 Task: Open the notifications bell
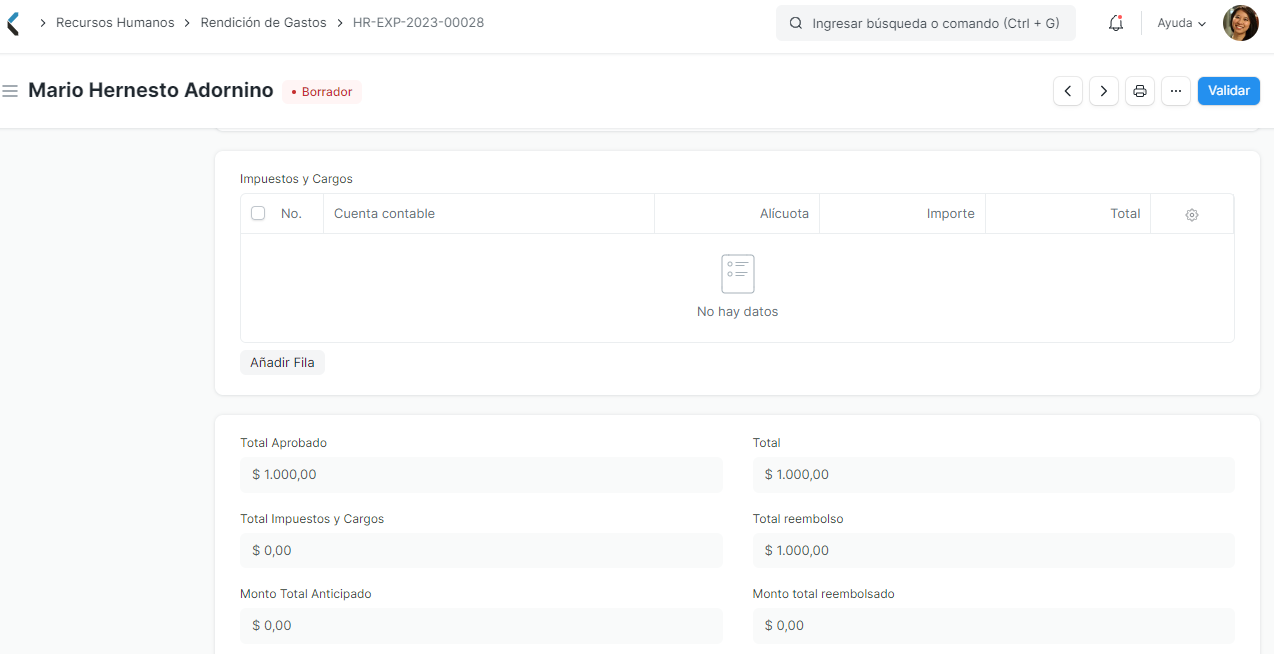point(1116,23)
